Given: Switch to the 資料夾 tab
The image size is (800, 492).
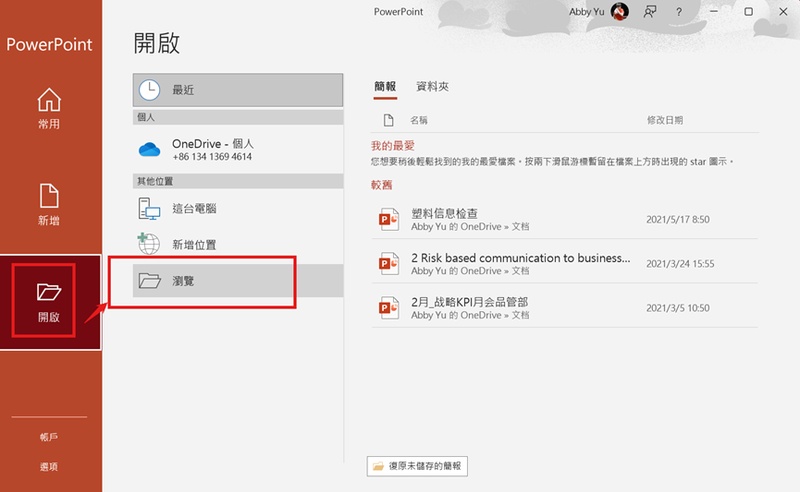Looking at the screenshot, I should (432, 87).
